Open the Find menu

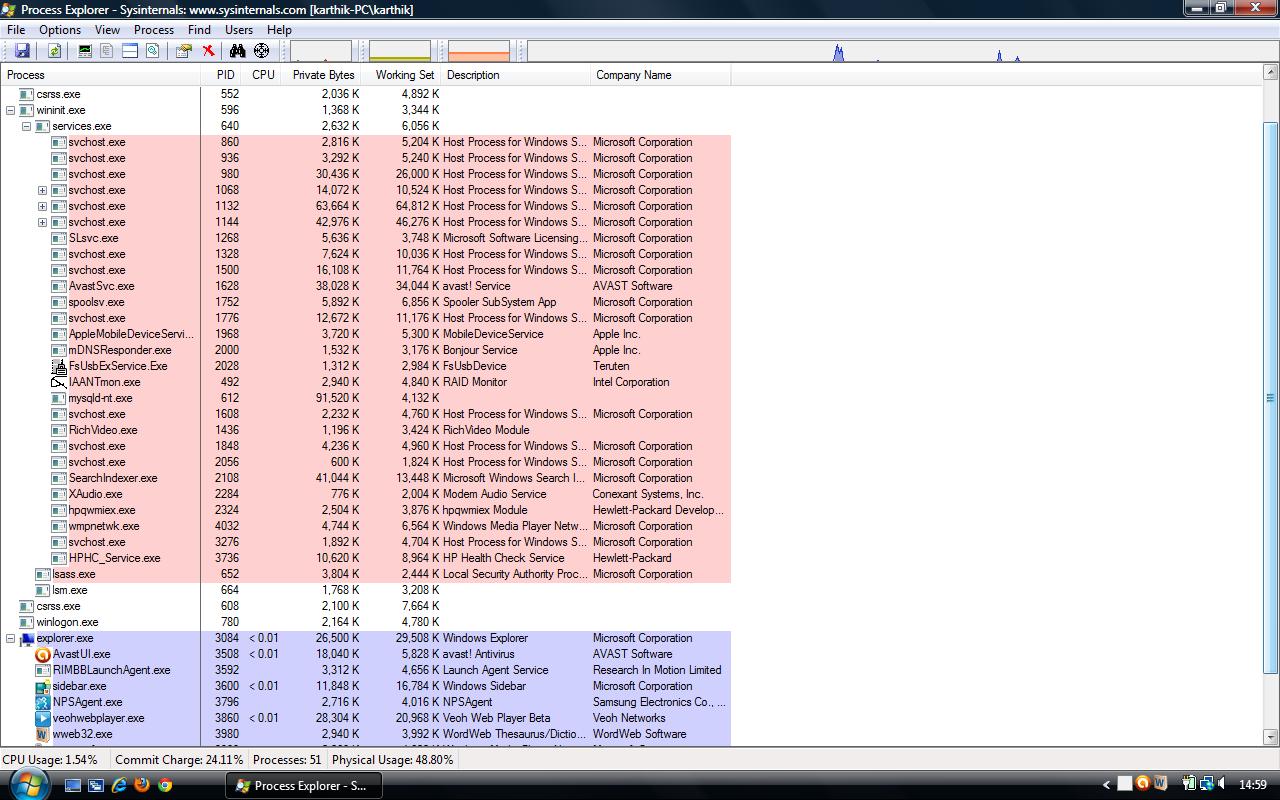point(199,30)
